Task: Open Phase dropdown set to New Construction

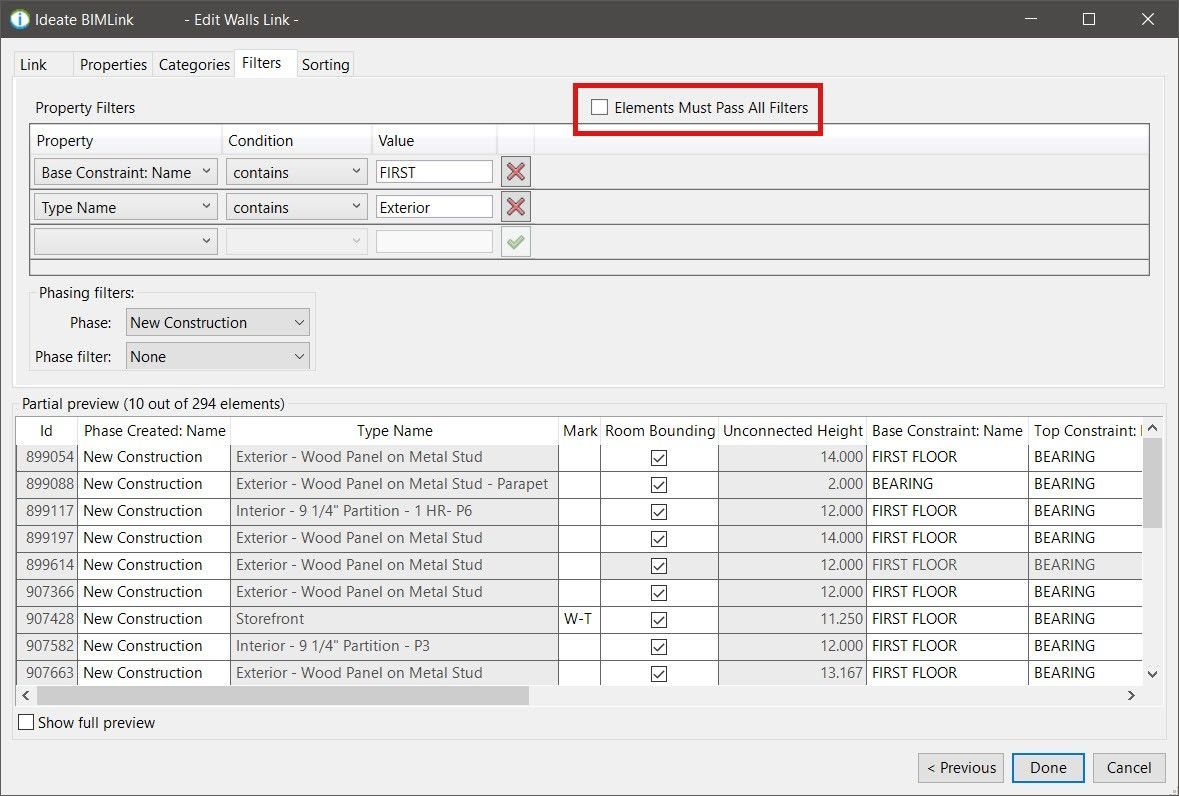Action: [217, 322]
